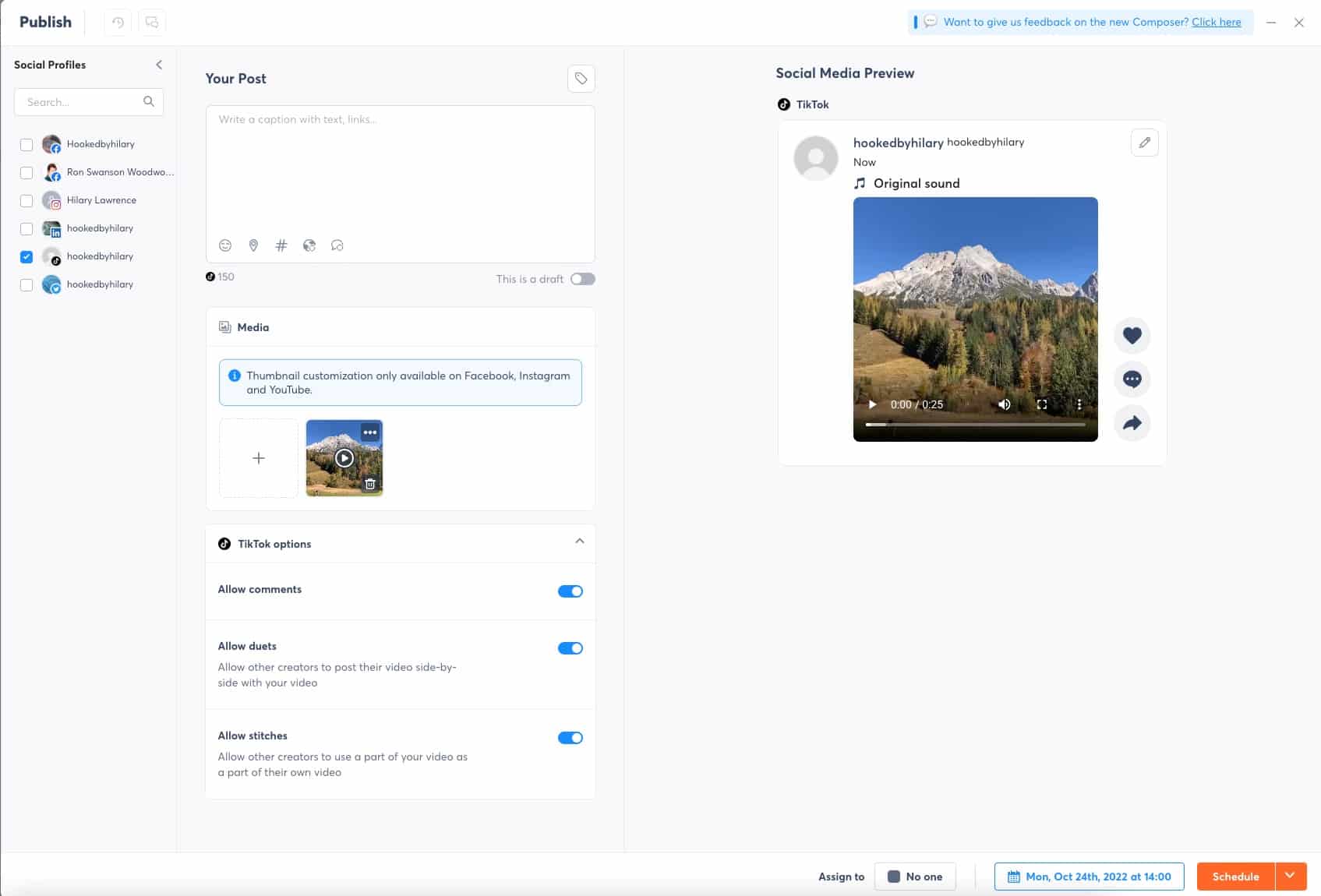Click the heart icon in TikTok preview
Image resolution: width=1321 pixels, height=896 pixels.
(1132, 336)
